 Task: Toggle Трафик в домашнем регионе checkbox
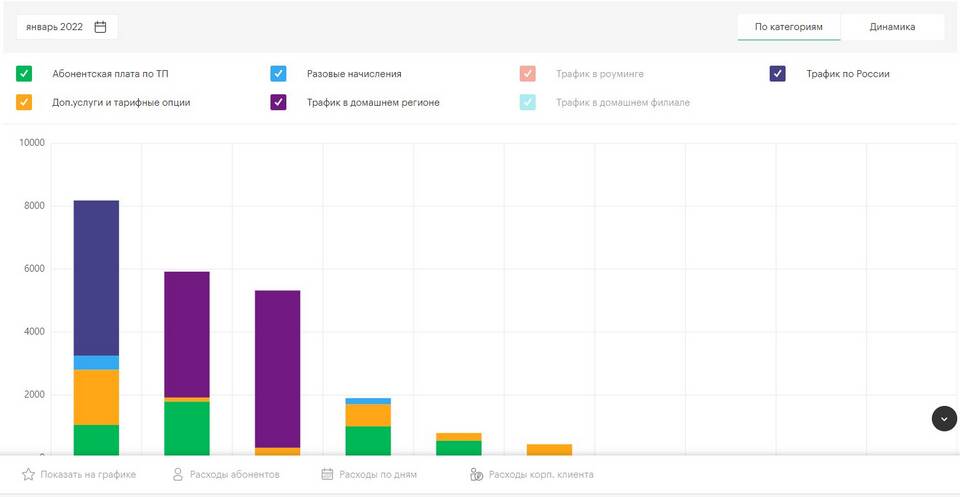279,102
